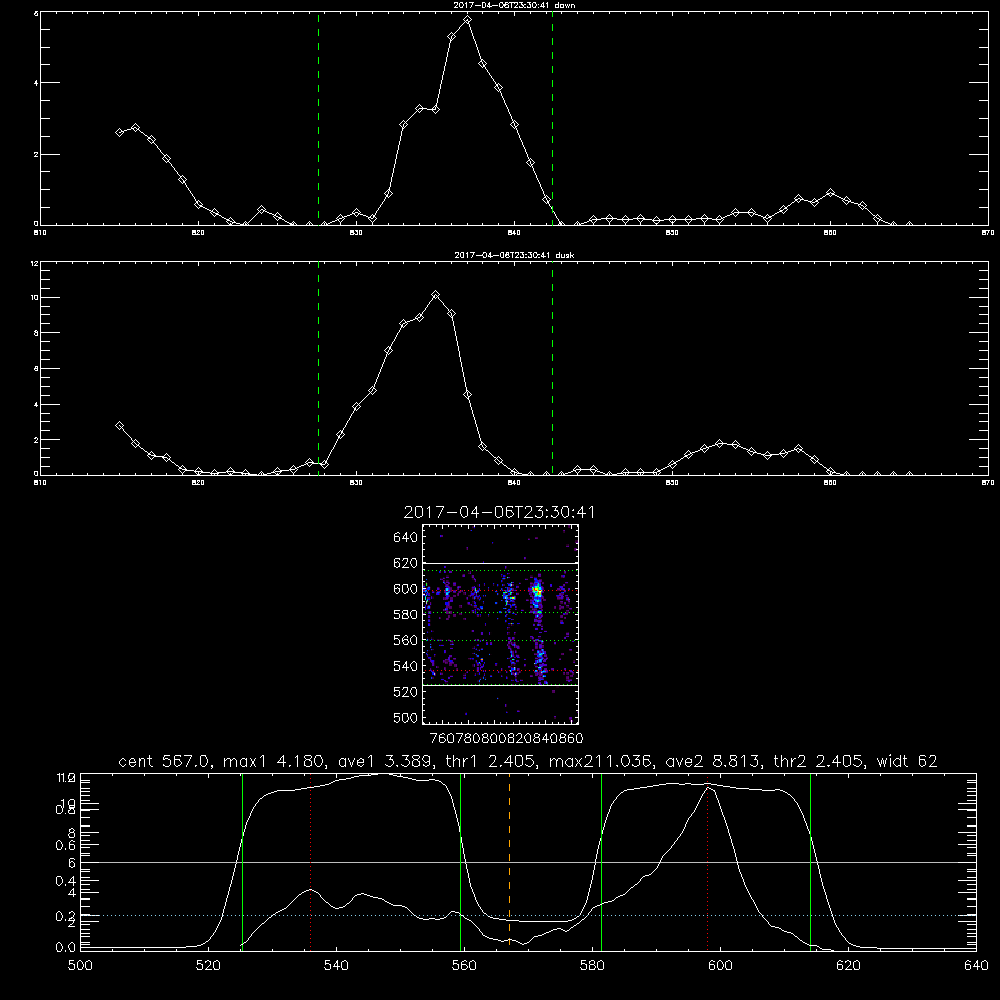Click the '520' y-axis label beside the heatmap
Screen dimensions: 1000x1000
406,692
